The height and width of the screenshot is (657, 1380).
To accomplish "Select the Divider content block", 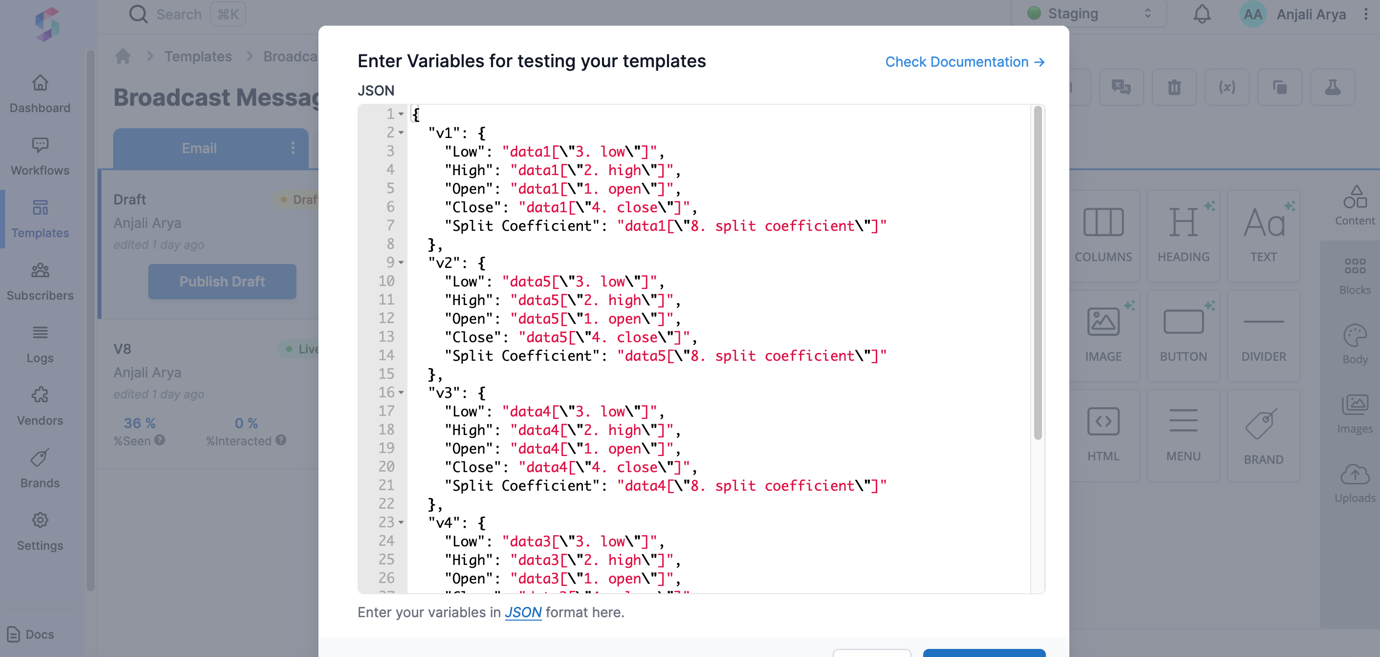I will (1264, 336).
